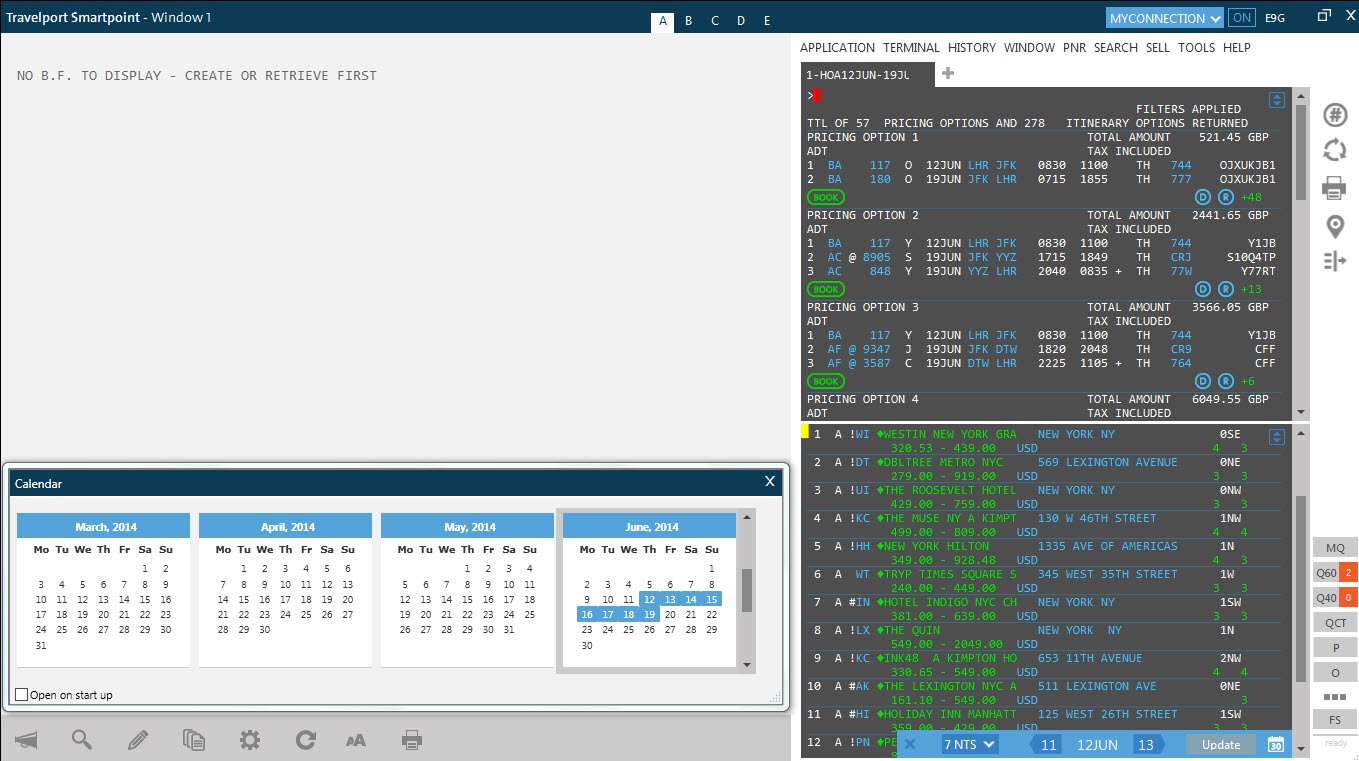The height and width of the screenshot is (761, 1359).
Task: Click BOOK button for Pricing Option 3
Action: coord(825,381)
